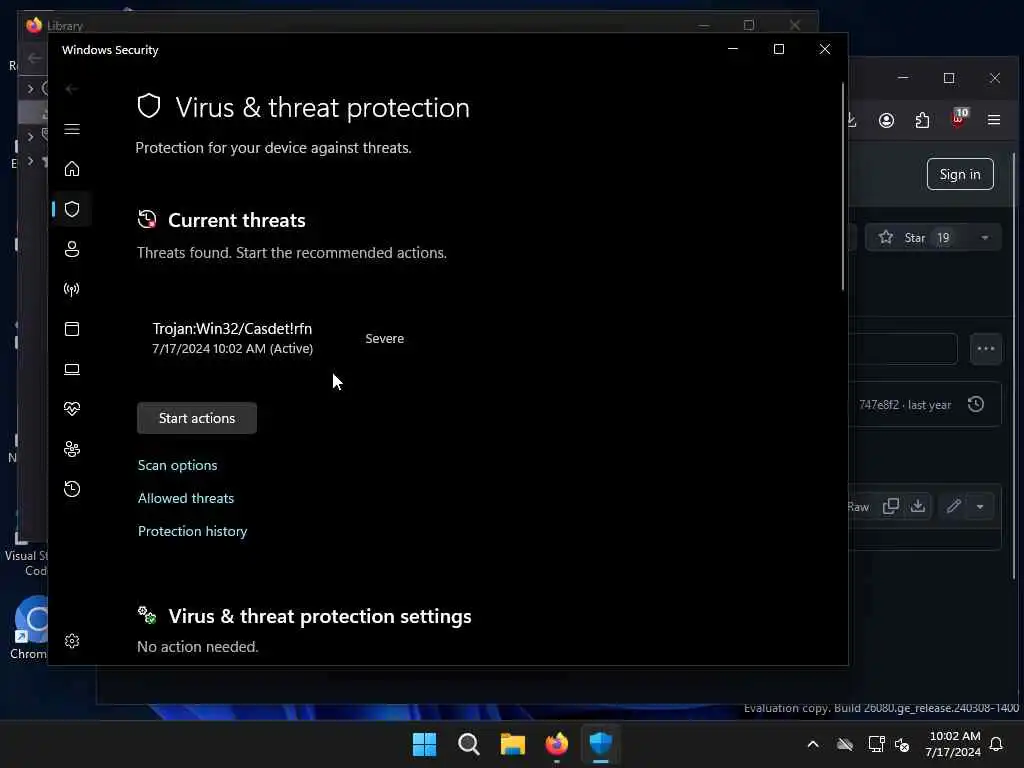
Task: Open Firefox extensions puzzle icon
Action: click(x=922, y=120)
